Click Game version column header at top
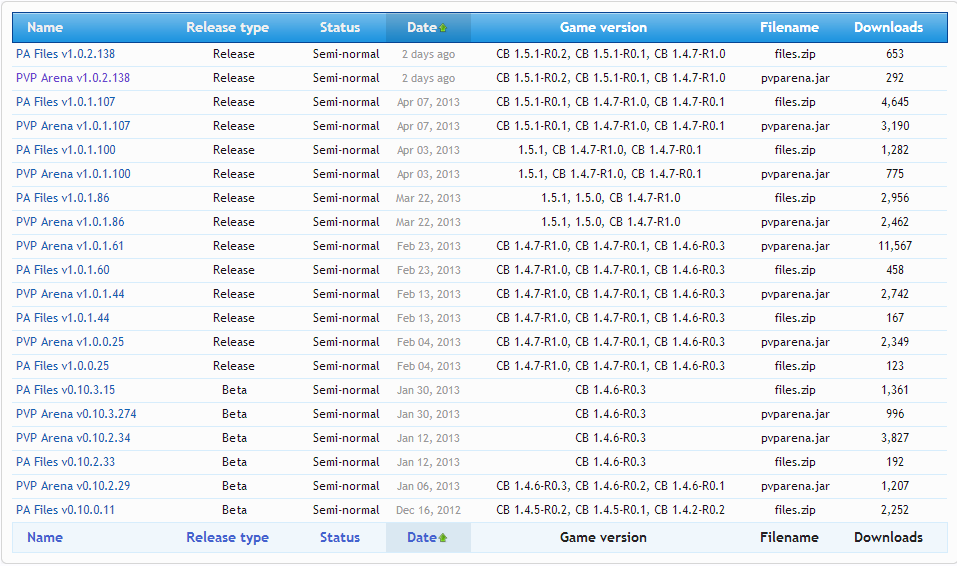Screen dimensions: 957x566 pos(603,27)
